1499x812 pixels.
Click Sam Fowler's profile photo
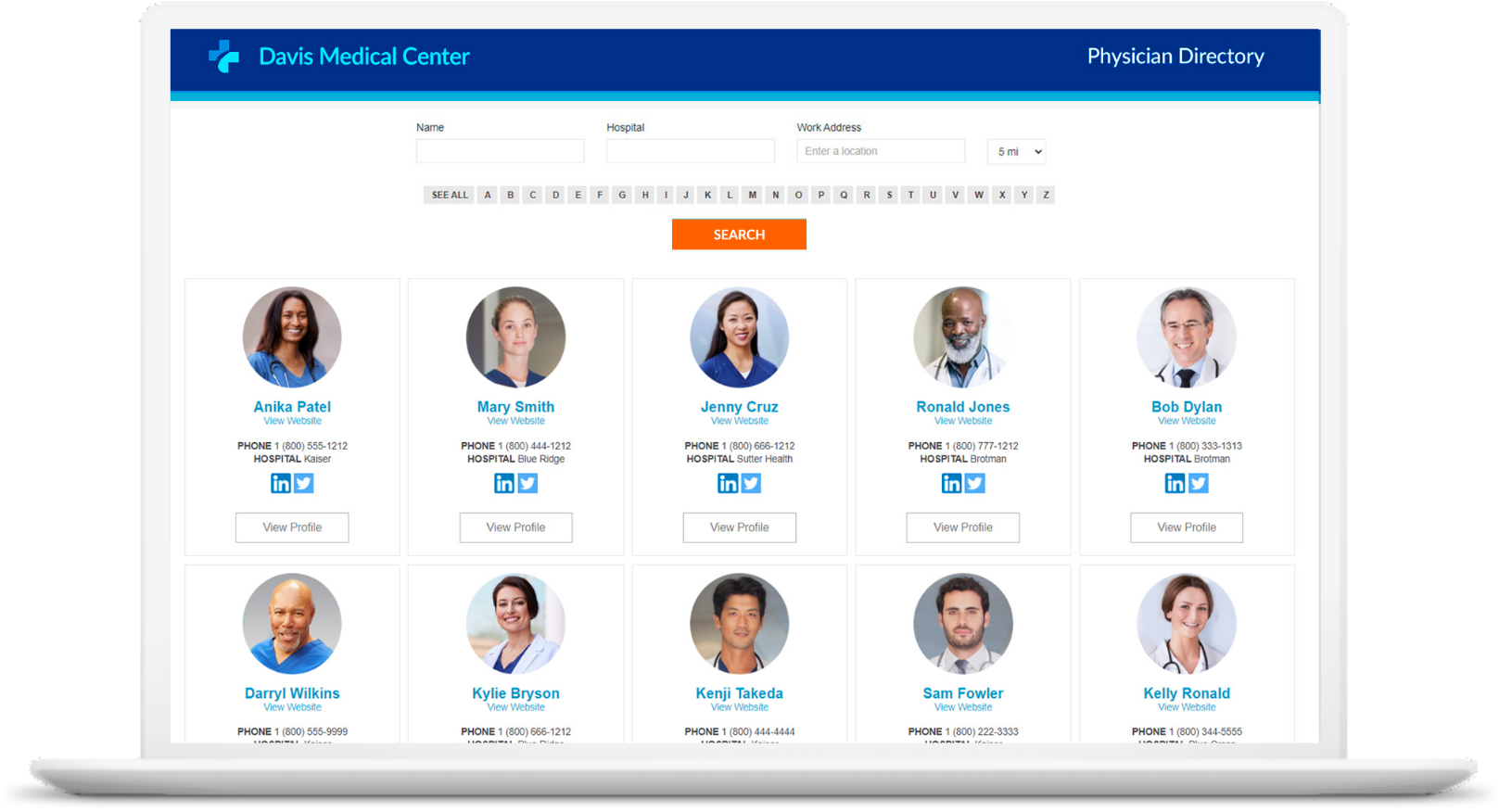point(963,624)
